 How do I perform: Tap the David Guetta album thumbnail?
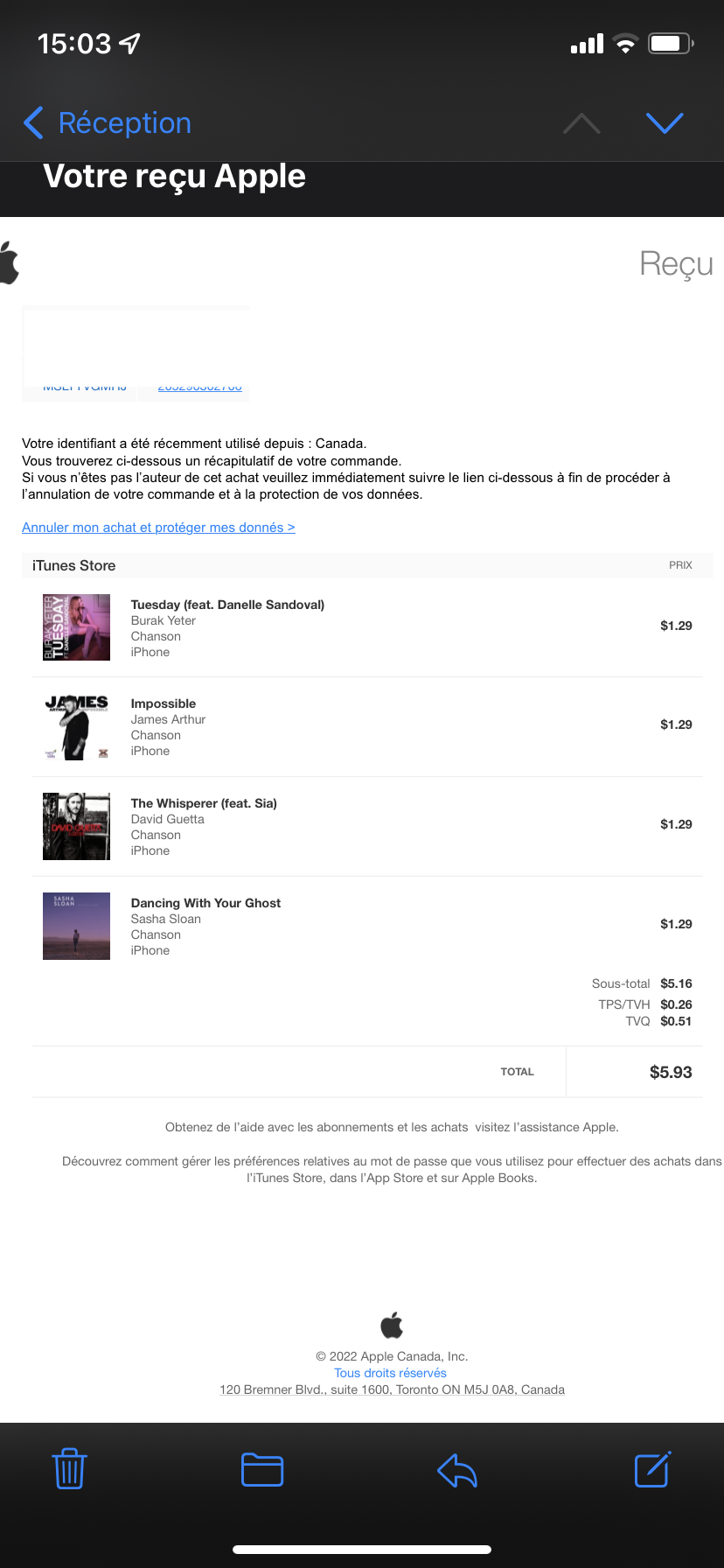click(x=77, y=826)
